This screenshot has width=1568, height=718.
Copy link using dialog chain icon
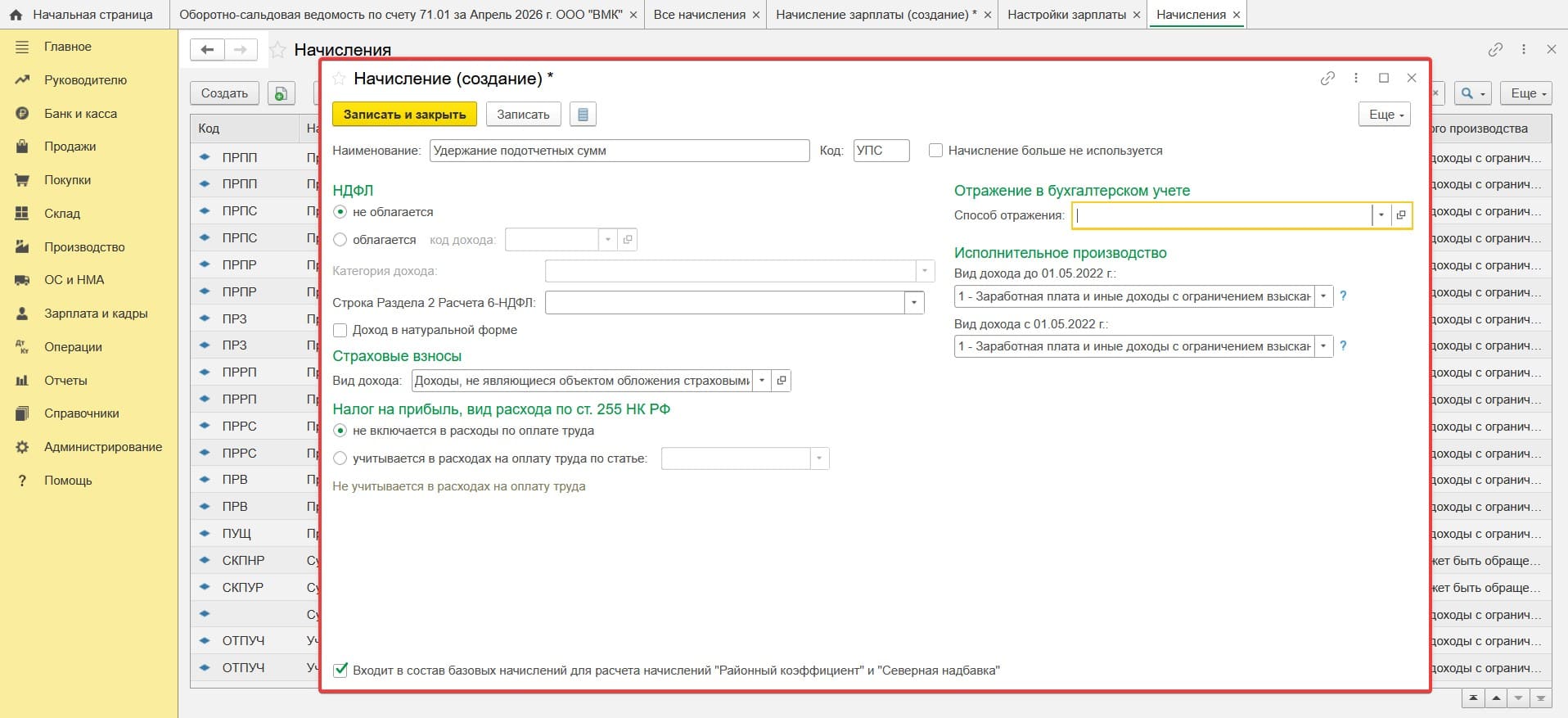1327,78
